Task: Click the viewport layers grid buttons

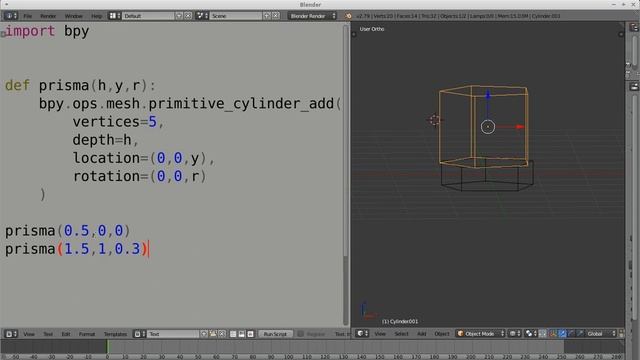Action: [622, 333]
